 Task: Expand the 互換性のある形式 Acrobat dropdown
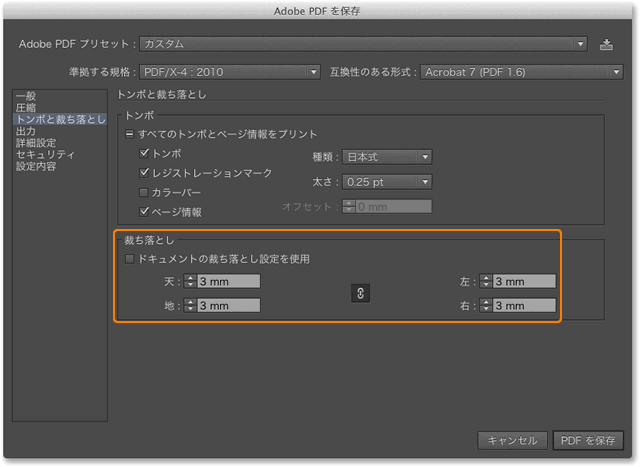coord(522,72)
